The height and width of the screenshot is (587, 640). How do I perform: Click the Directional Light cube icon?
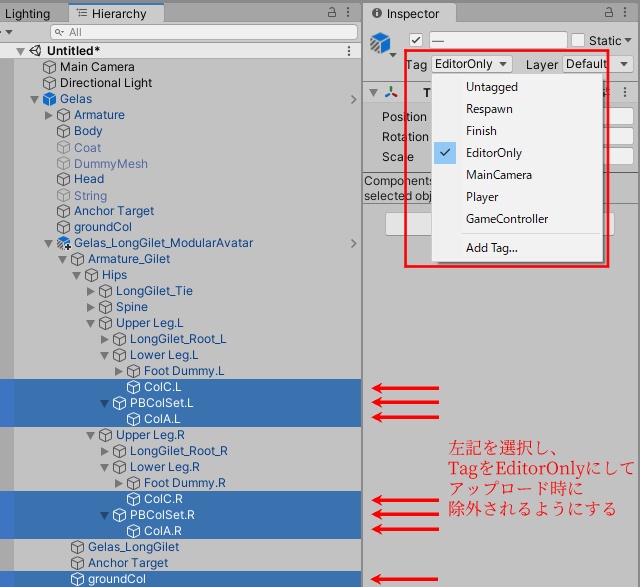pos(49,83)
